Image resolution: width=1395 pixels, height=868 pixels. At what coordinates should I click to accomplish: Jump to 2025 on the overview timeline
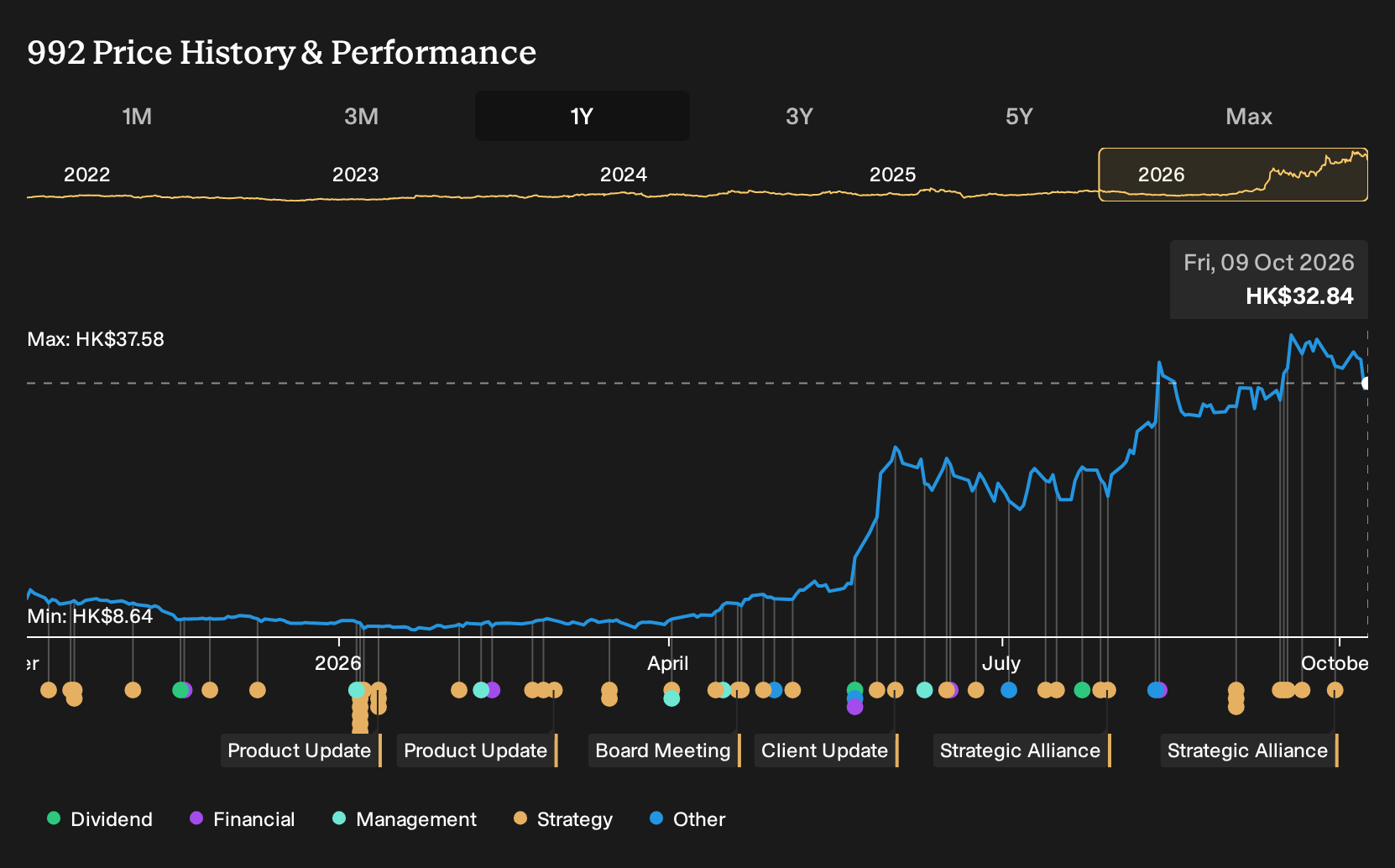tap(892, 175)
